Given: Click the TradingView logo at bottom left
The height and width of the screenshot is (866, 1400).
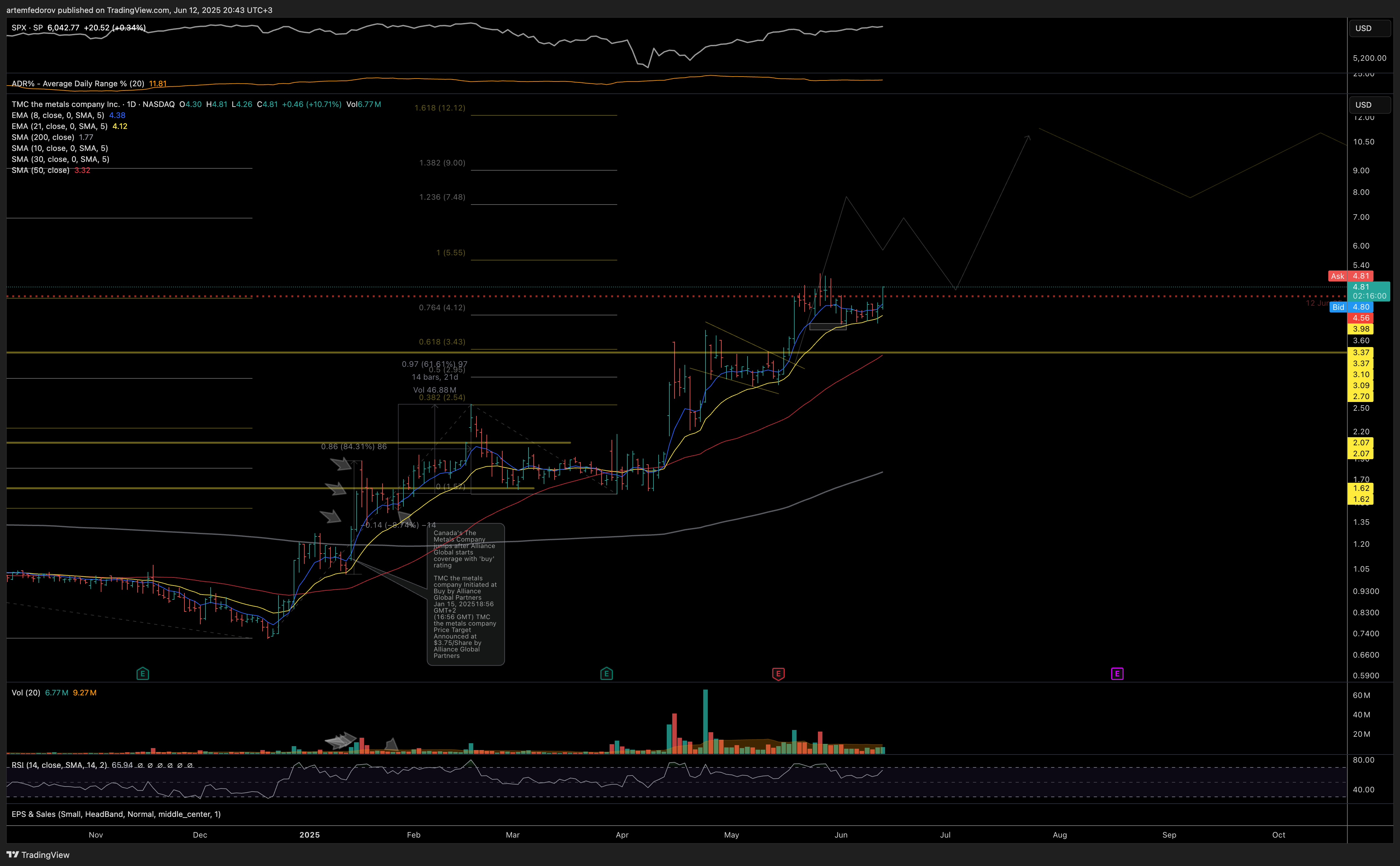Looking at the screenshot, I should tap(38, 855).
